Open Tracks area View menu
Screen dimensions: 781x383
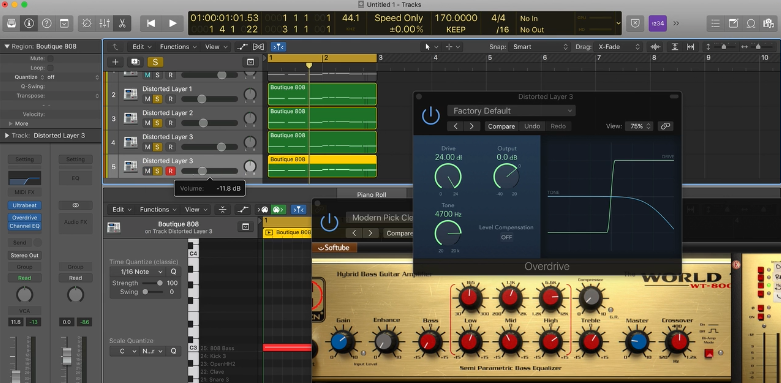coord(216,47)
